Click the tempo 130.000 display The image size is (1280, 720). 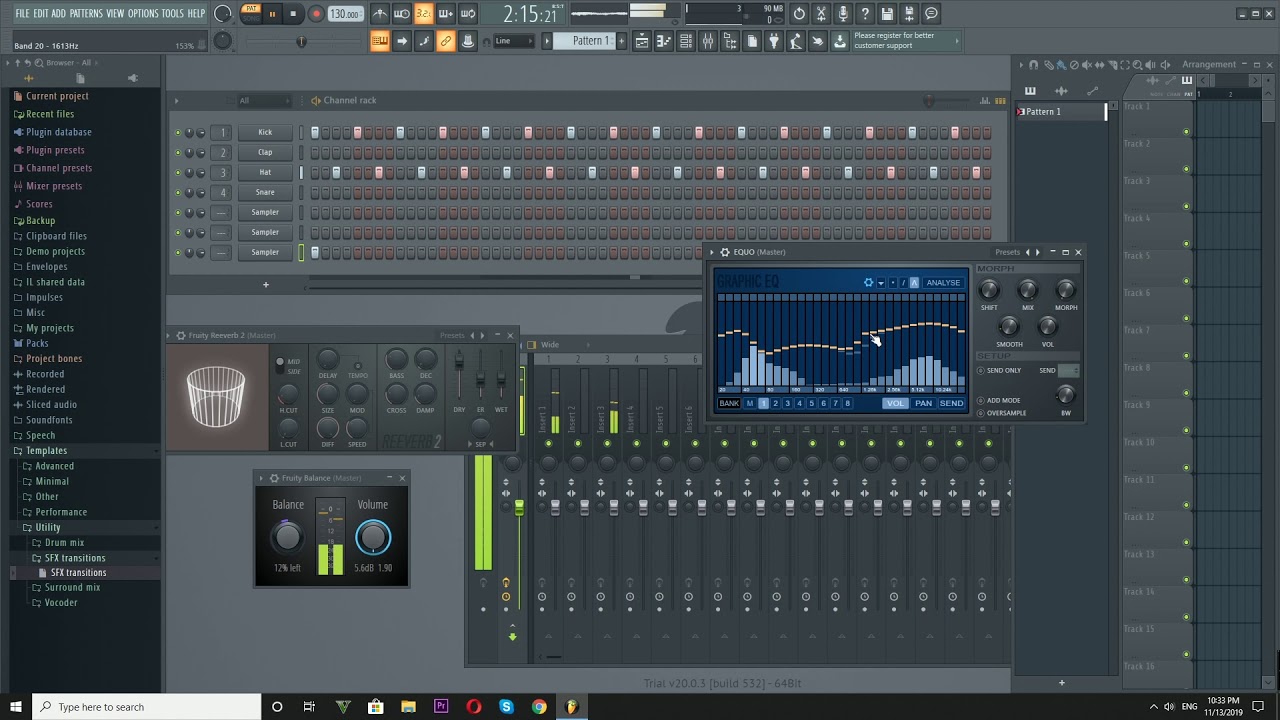point(344,14)
